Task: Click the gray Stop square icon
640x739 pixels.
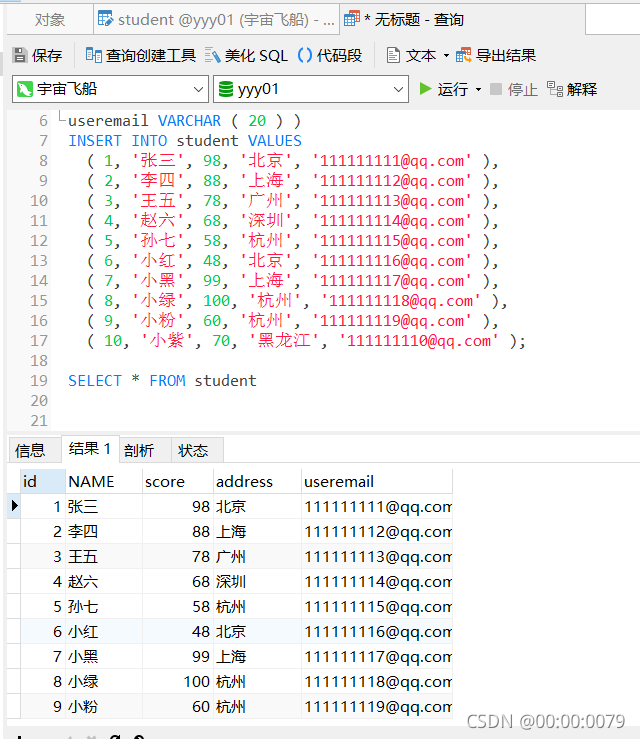Action: [496, 89]
